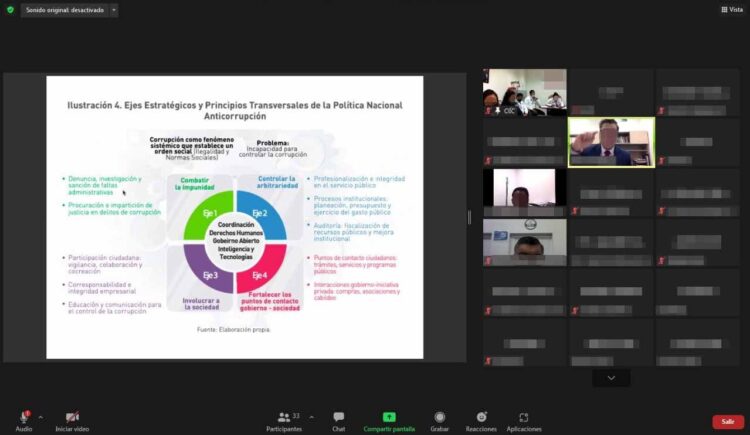Start camera with Iniciar video icon
750x435 pixels.
pyautogui.click(x=72, y=417)
